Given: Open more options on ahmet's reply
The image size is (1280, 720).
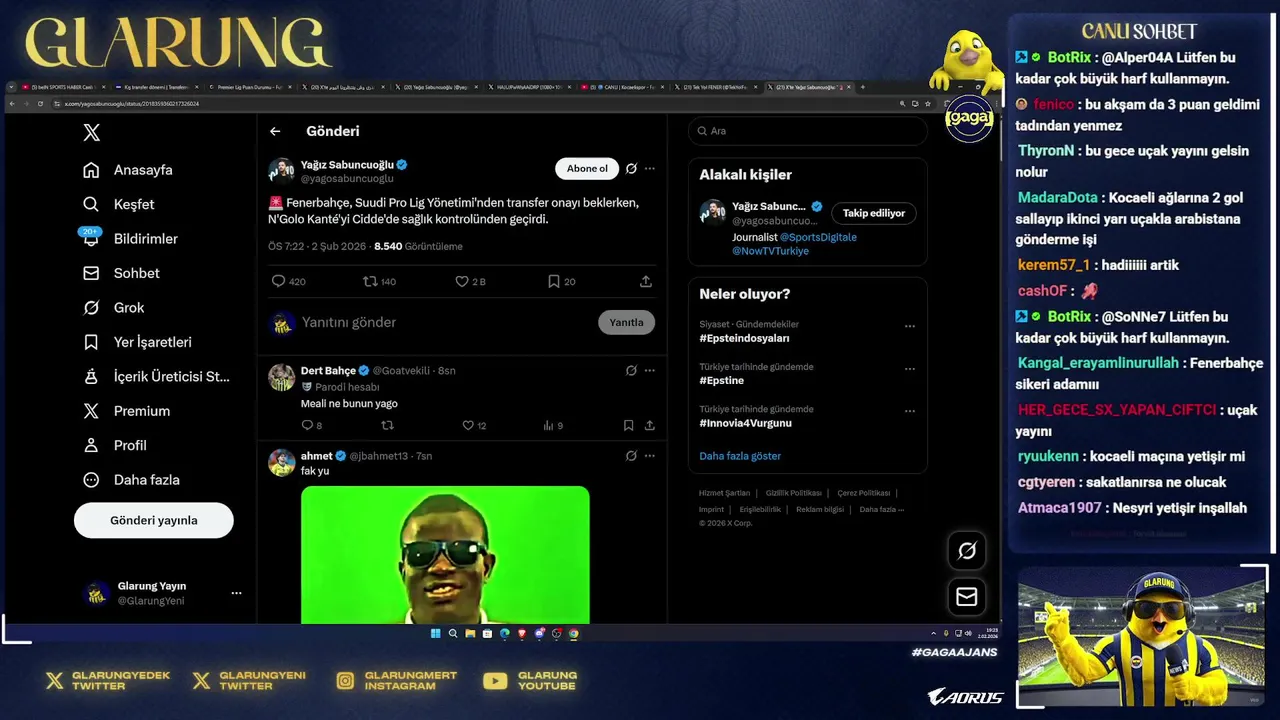Looking at the screenshot, I should pos(650,455).
